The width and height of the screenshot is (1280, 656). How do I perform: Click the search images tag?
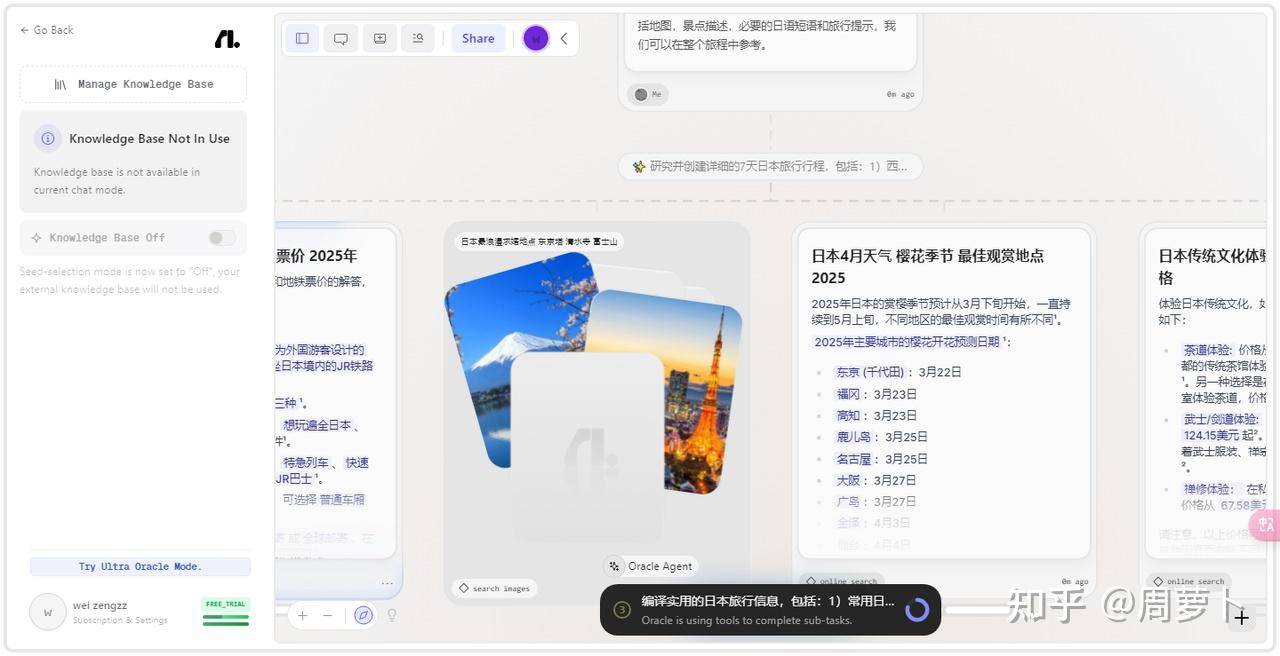coord(494,588)
